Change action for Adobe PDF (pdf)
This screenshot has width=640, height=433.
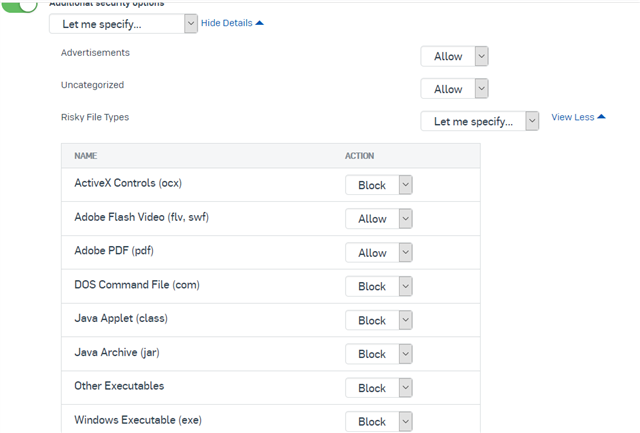(379, 253)
